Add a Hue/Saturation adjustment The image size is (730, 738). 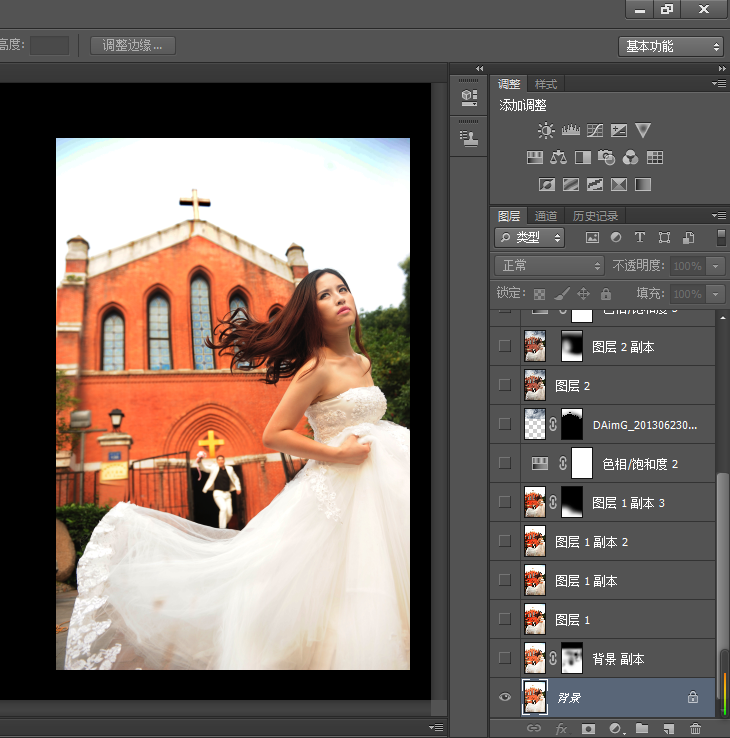[535, 157]
